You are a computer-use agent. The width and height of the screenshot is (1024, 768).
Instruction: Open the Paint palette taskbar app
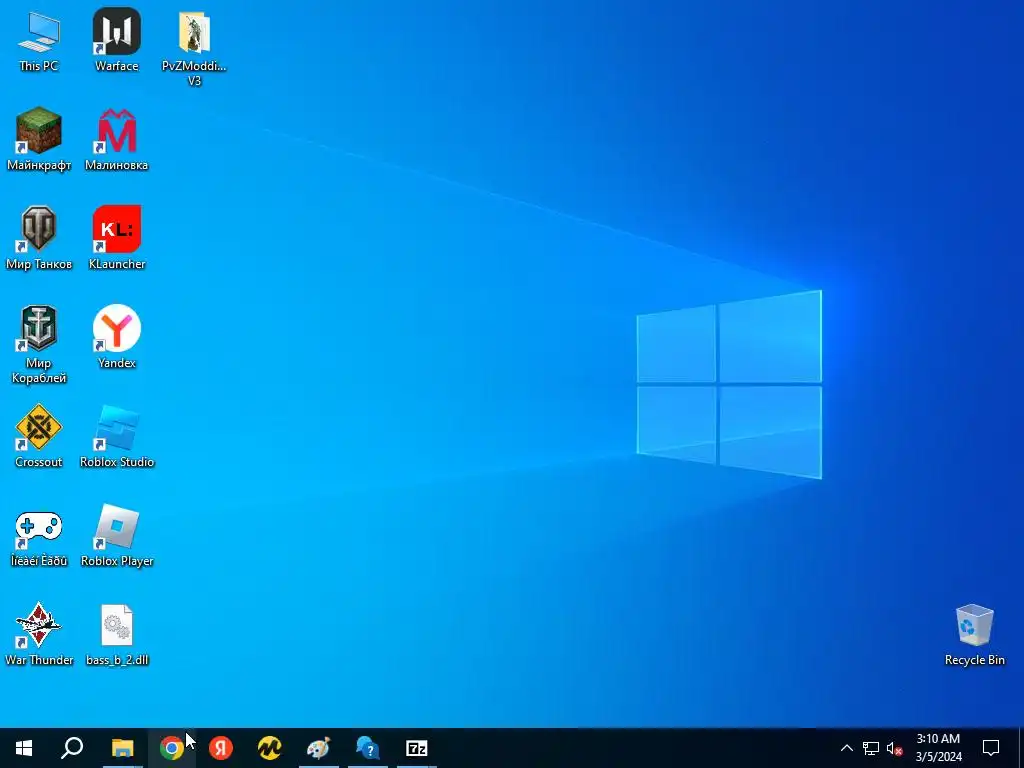319,748
